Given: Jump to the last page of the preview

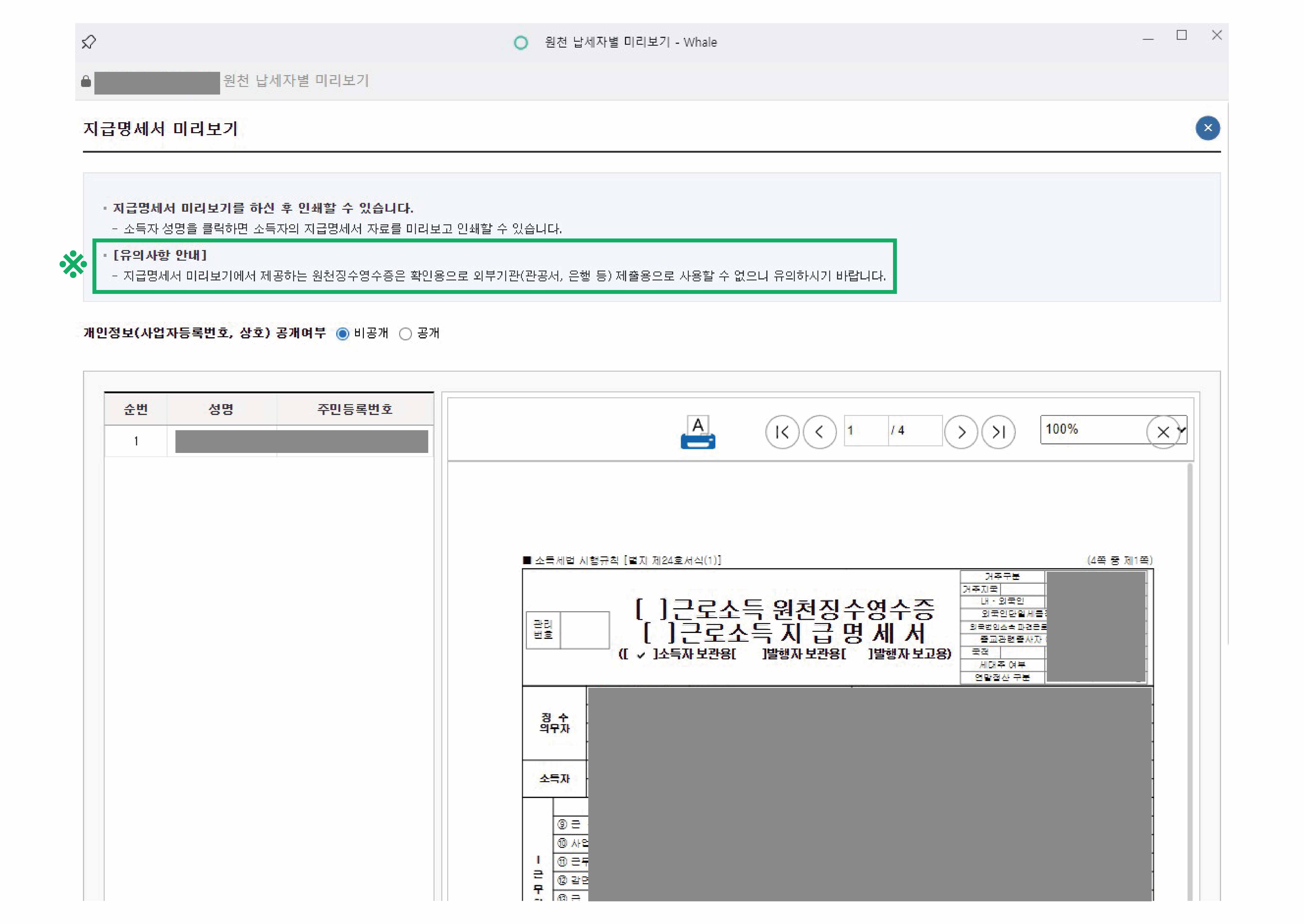Looking at the screenshot, I should pos(998,432).
